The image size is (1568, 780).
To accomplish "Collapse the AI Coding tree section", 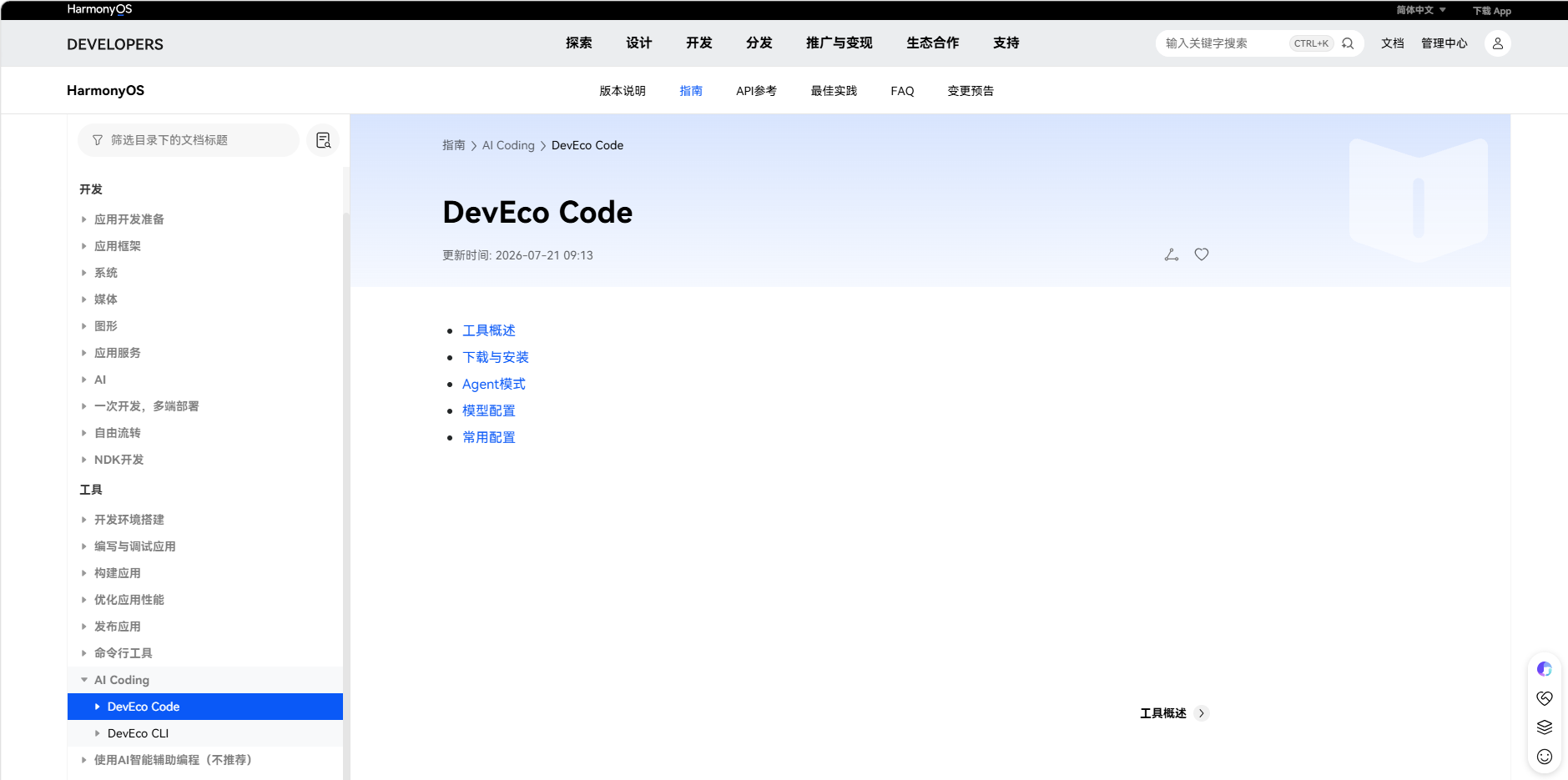I will pyautogui.click(x=83, y=680).
